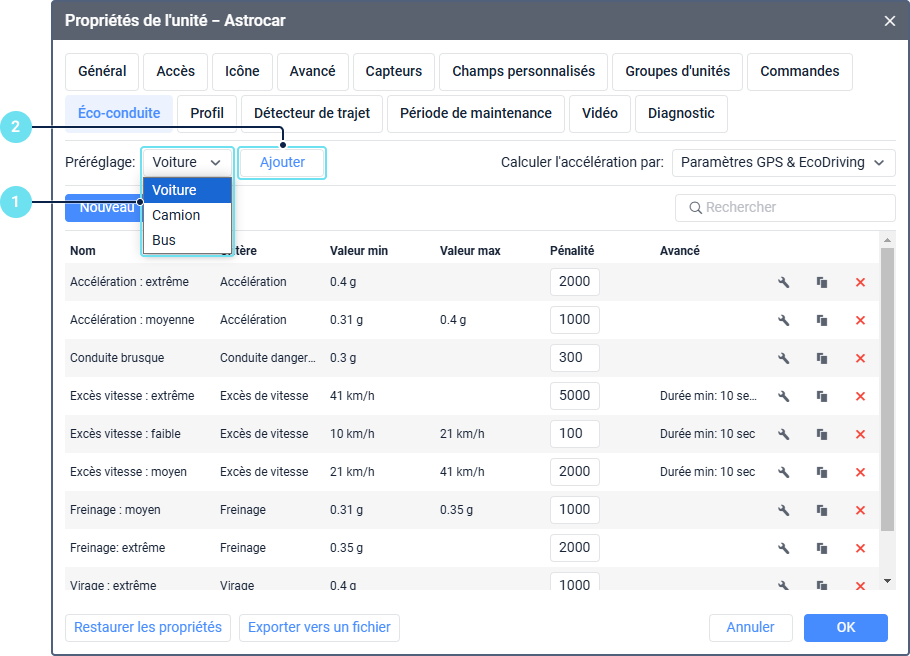This screenshot has height=656, width=910.
Task: Open the Détecteur de trajet tab
Action: 311,114
